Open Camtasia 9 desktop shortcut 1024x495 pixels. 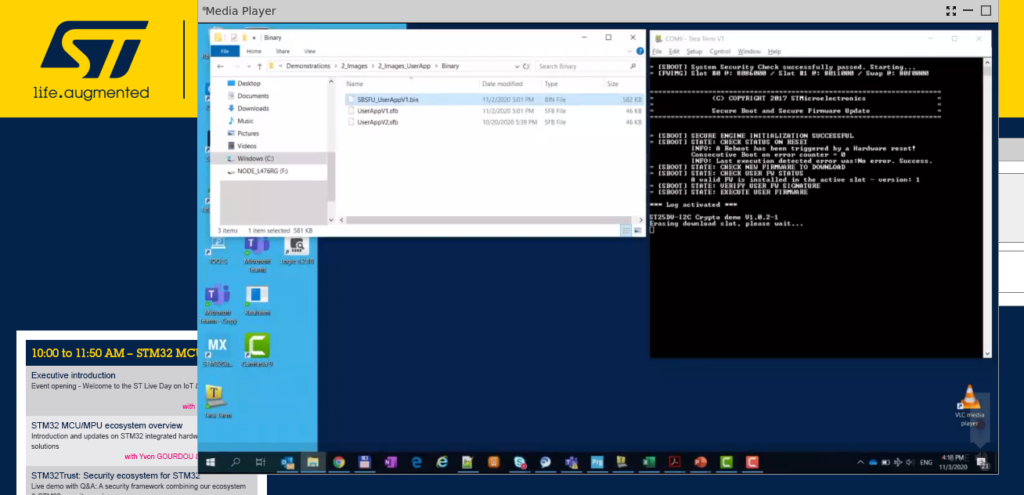click(257, 350)
